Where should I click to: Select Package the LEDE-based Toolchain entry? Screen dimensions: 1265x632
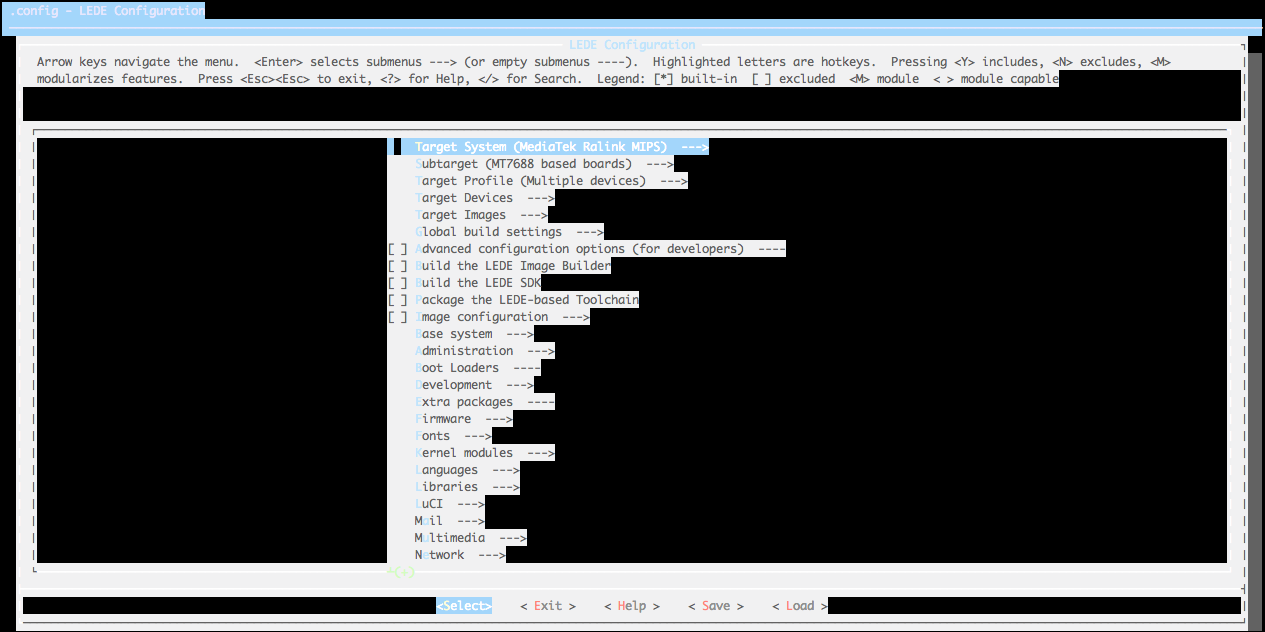526,300
